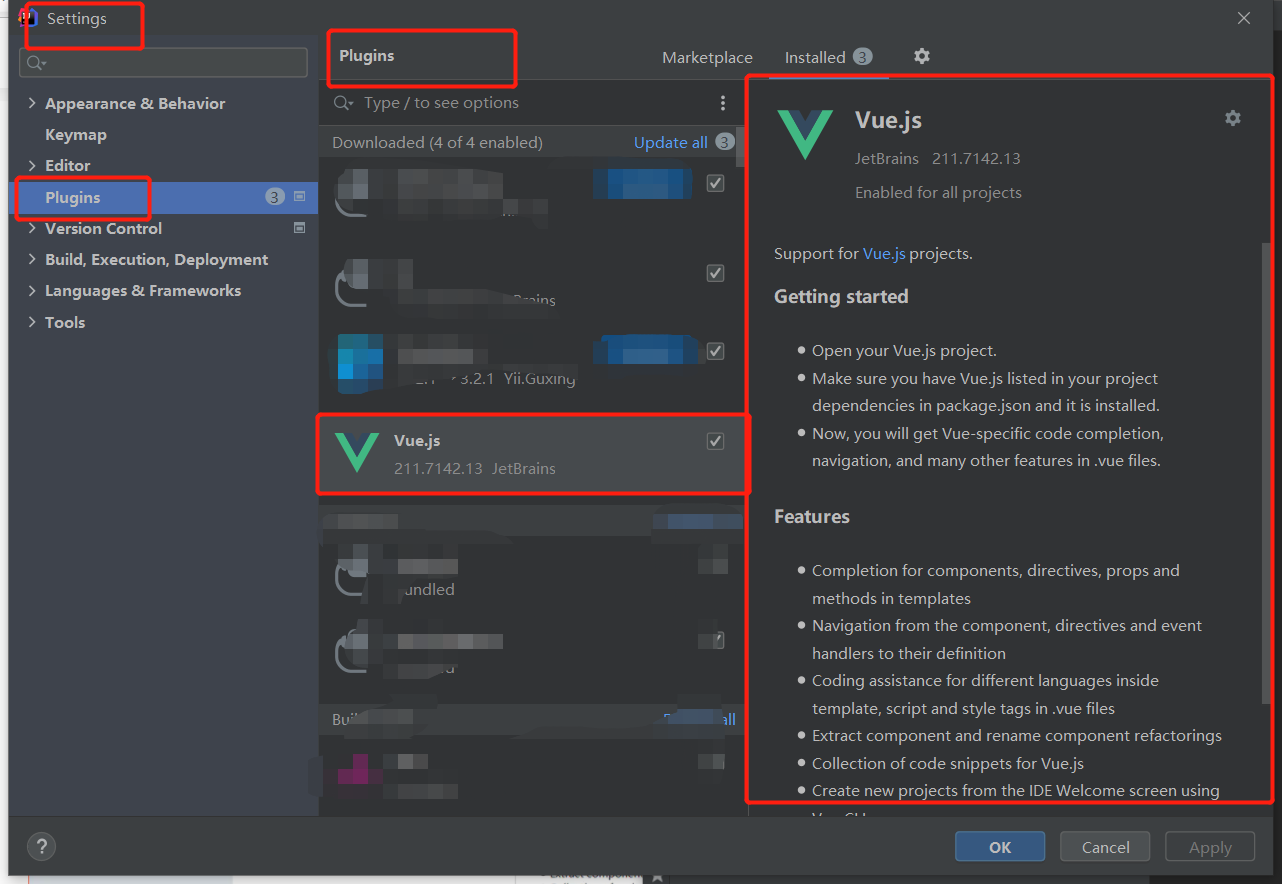Toggle the checkbox of the Yii.Guxing plugin

(x=715, y=351)
